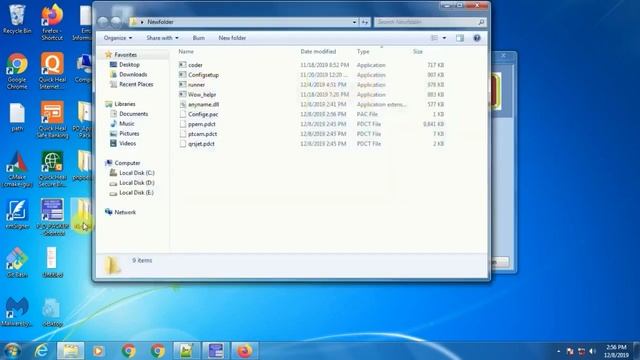
Task: Expand the view options dropdown arrow
Action: [x=444, y=38]
